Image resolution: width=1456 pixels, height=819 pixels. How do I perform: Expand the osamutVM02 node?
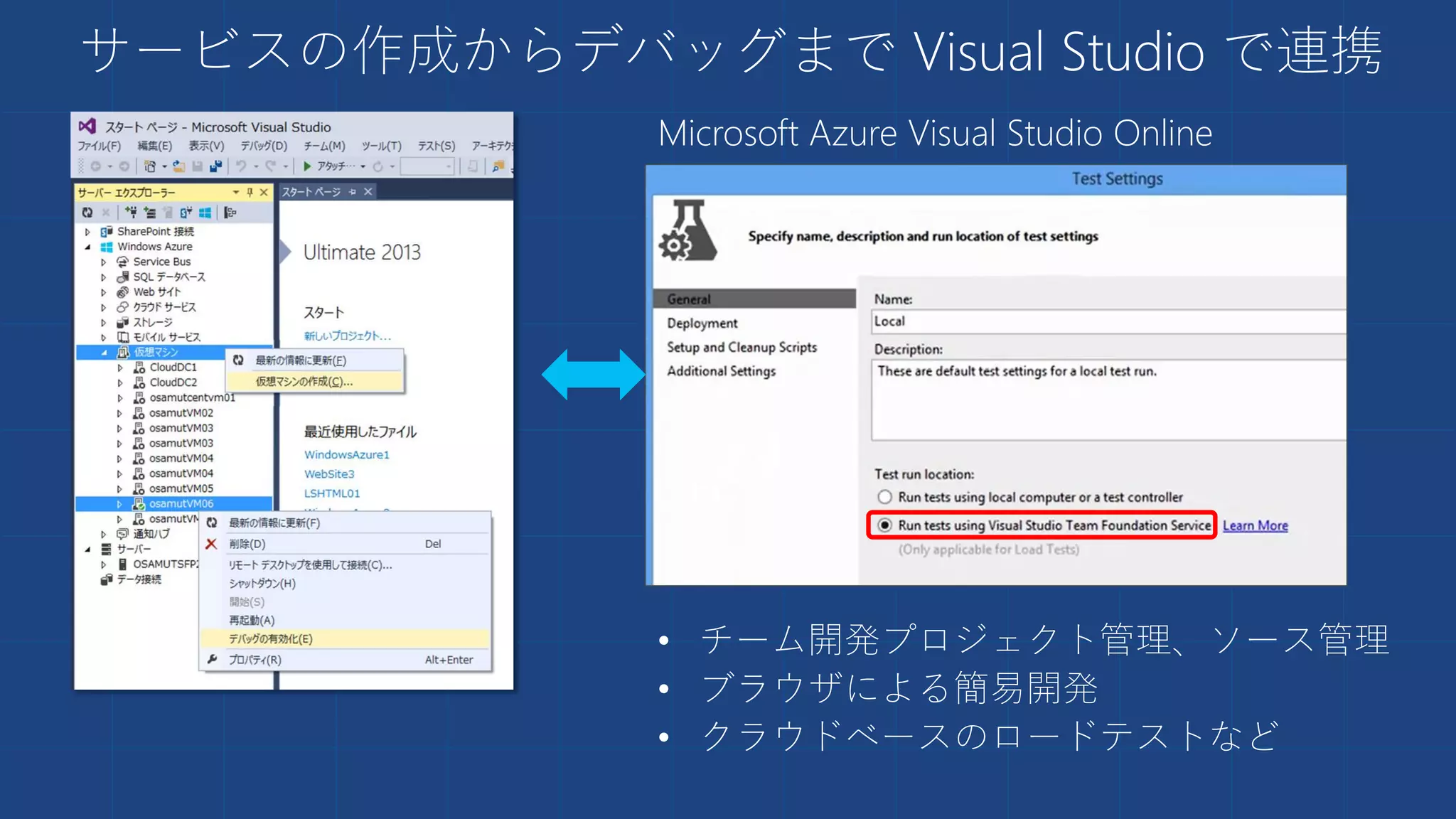(119, 413)
